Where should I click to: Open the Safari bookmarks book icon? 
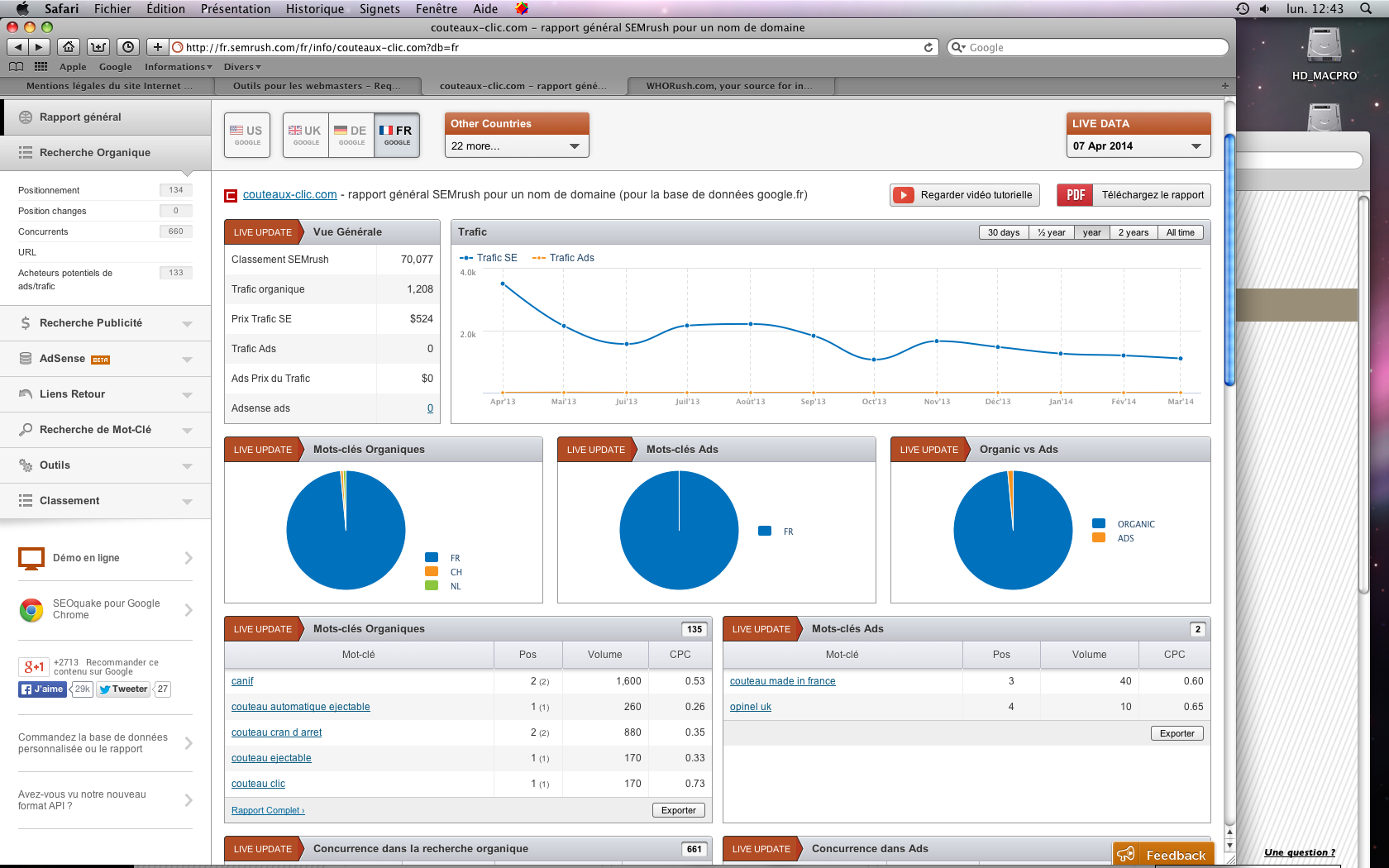16,67
